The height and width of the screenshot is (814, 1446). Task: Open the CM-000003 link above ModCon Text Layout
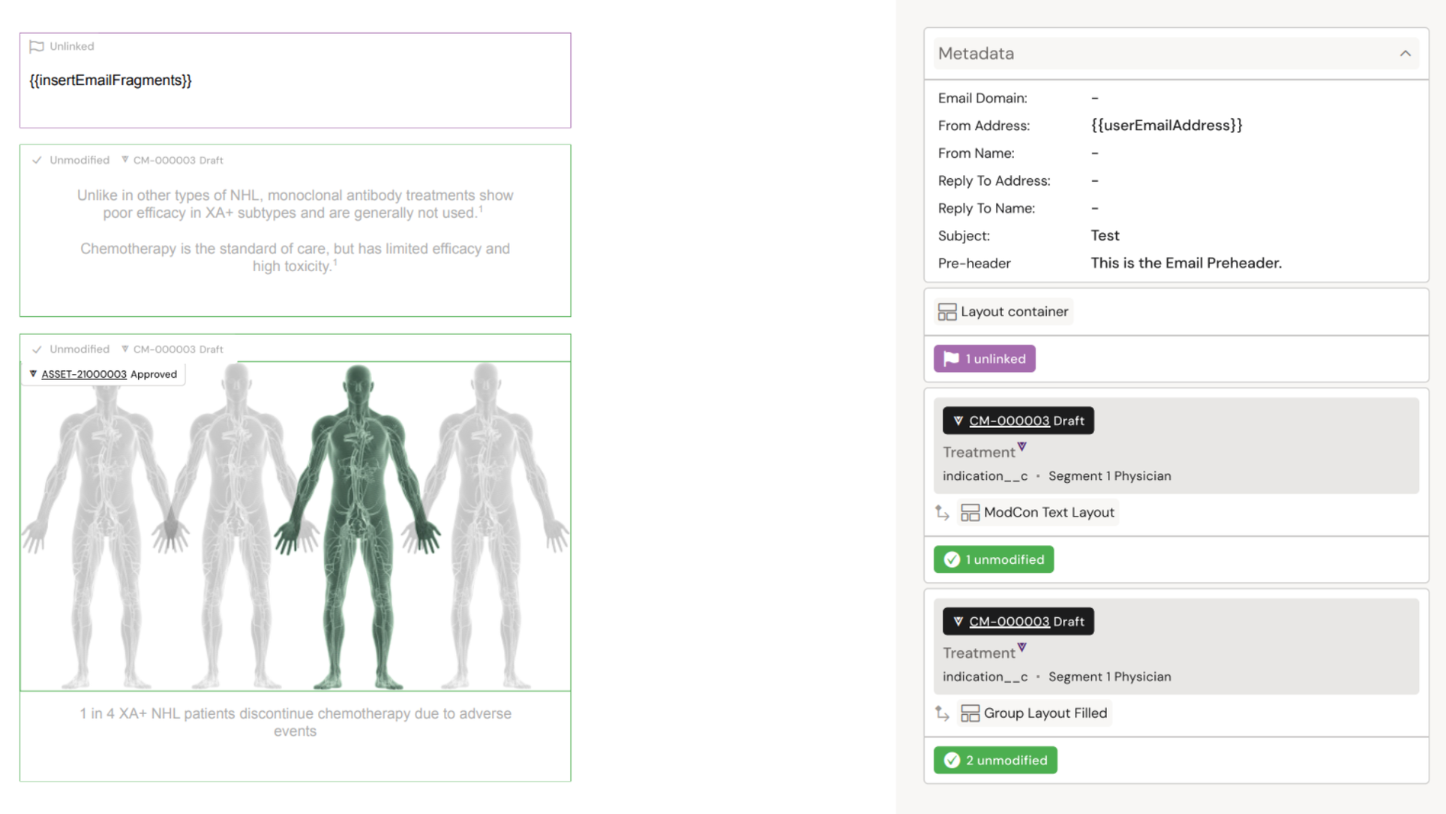point(1009,421)
